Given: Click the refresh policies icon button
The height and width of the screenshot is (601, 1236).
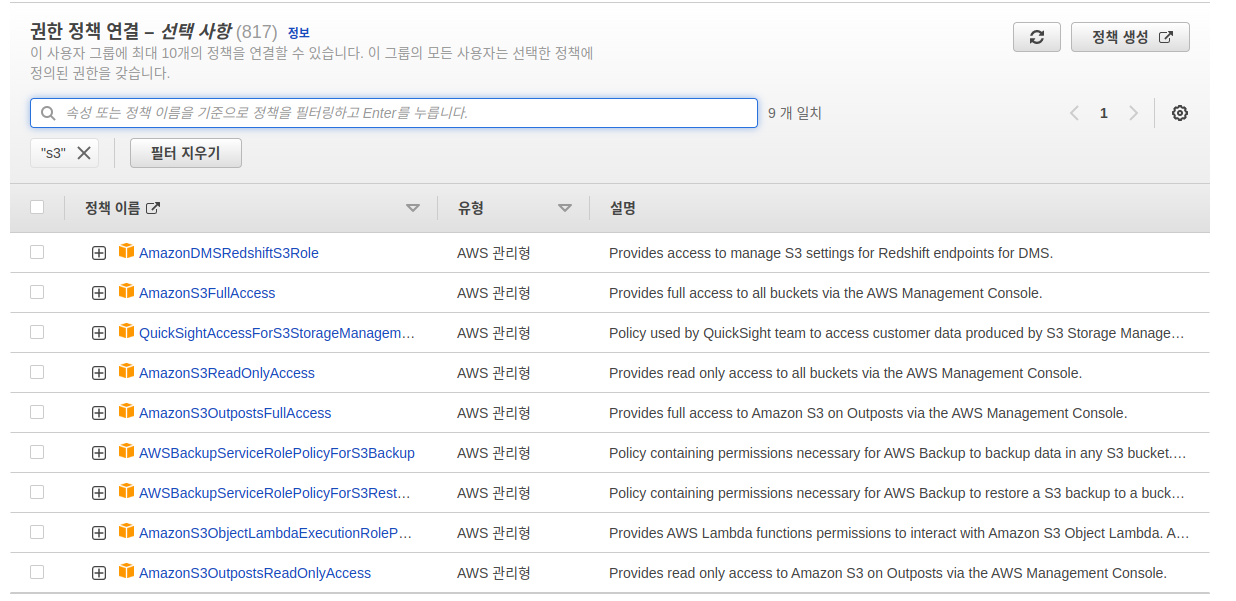Looking at the screenshot, I should click(x=1037, y=37).
